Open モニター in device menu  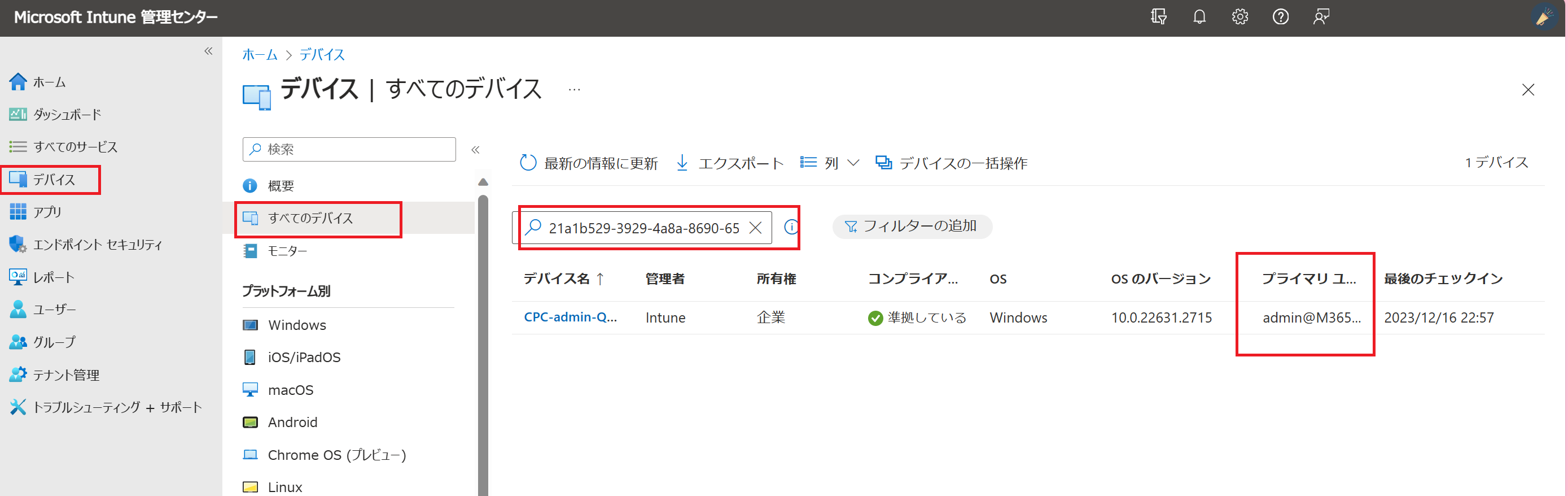coord(275,251)
